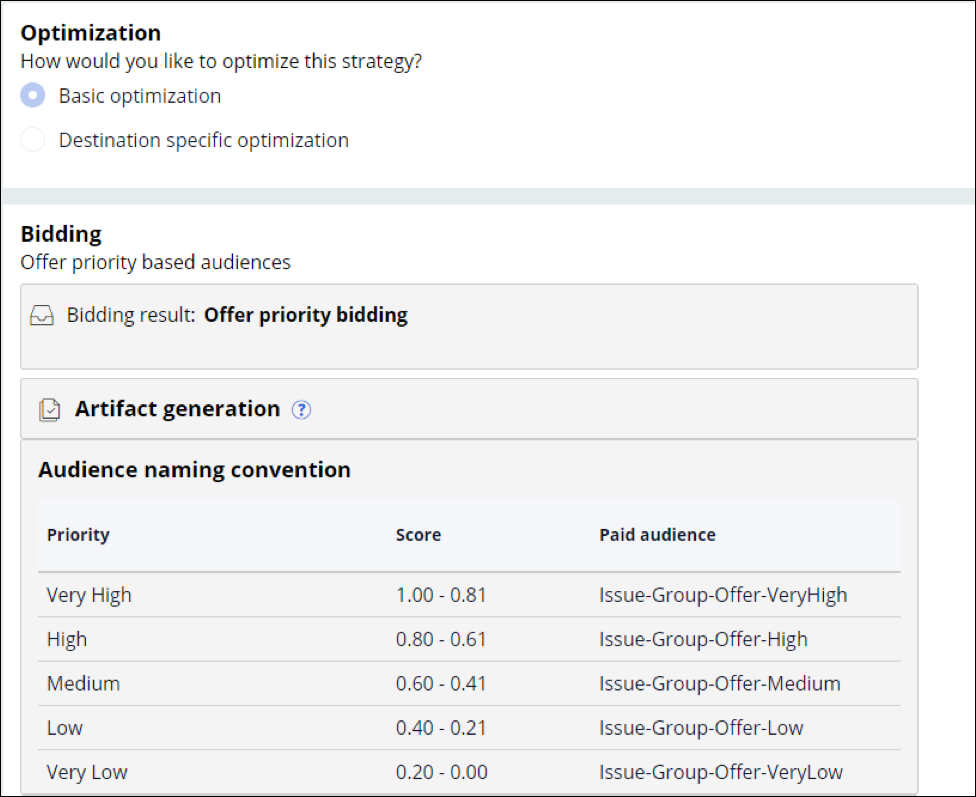Click the Offer priority bidding result text

click(x=305, y=315)
